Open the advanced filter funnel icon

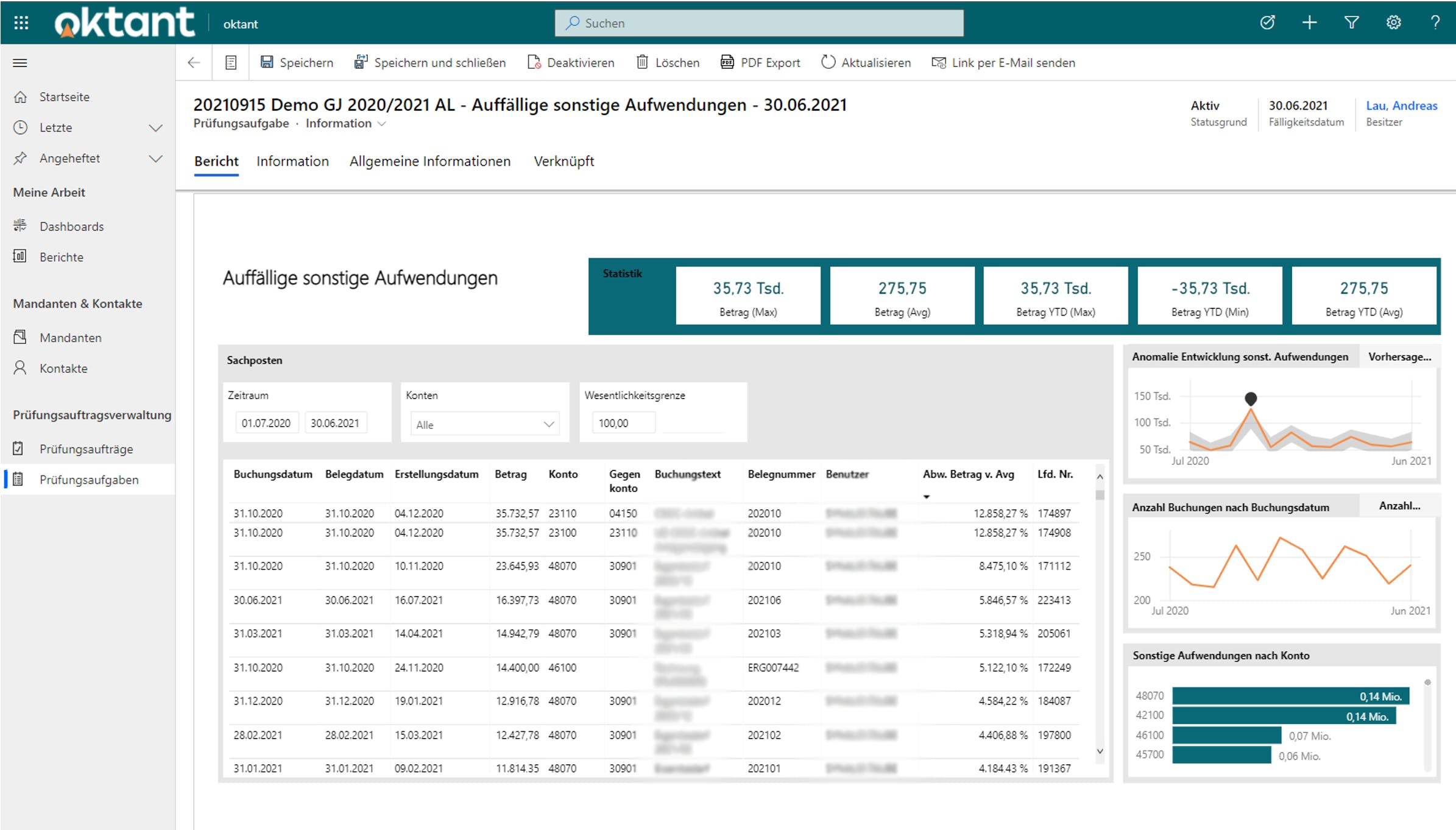click(1351, 23)
